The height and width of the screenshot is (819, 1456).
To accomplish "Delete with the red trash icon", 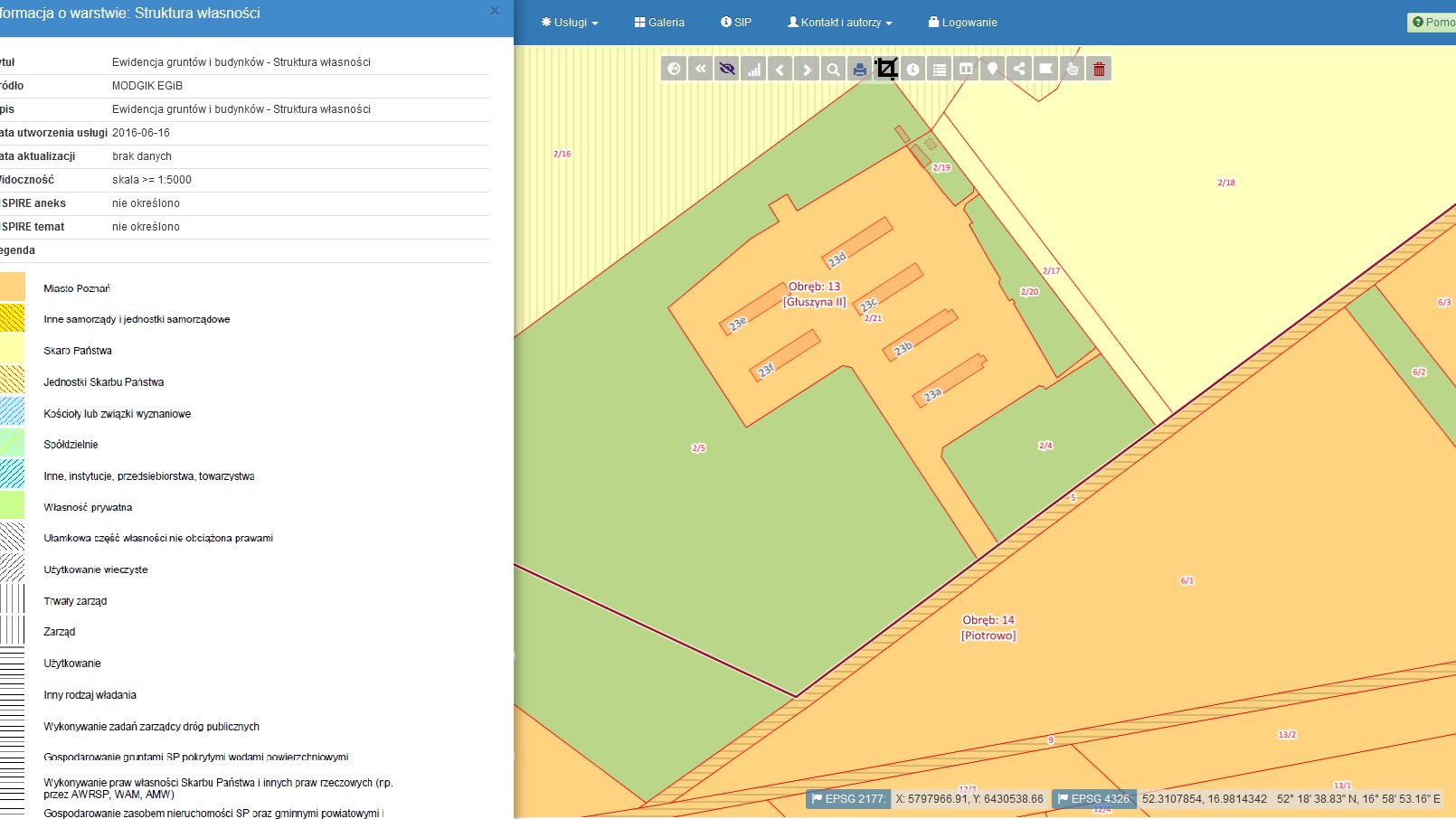I will click(x=1099, y=69).
